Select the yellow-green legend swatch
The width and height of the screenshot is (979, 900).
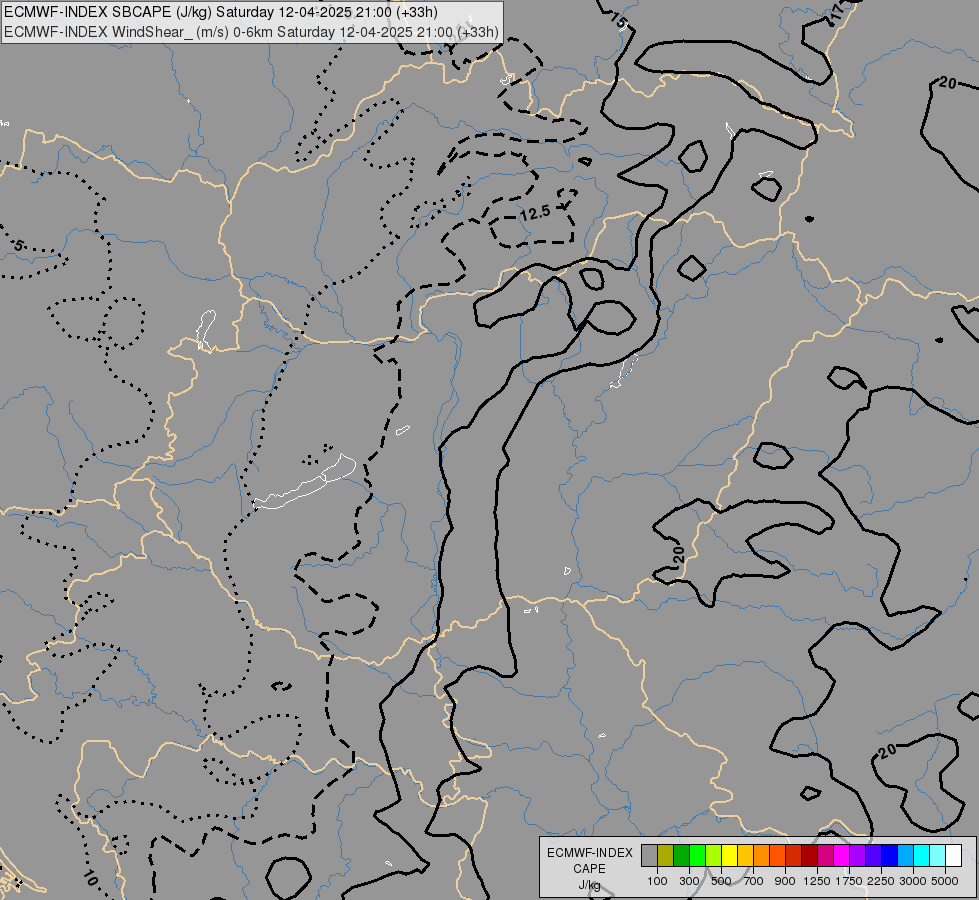714,855
